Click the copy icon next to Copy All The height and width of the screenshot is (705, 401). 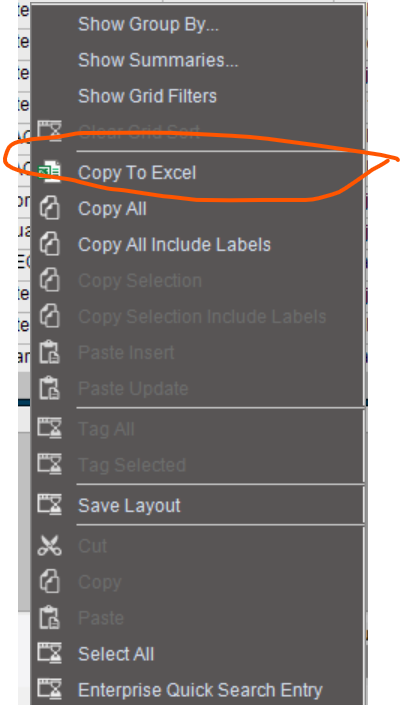pyautogui.click(x=49, y=209)
